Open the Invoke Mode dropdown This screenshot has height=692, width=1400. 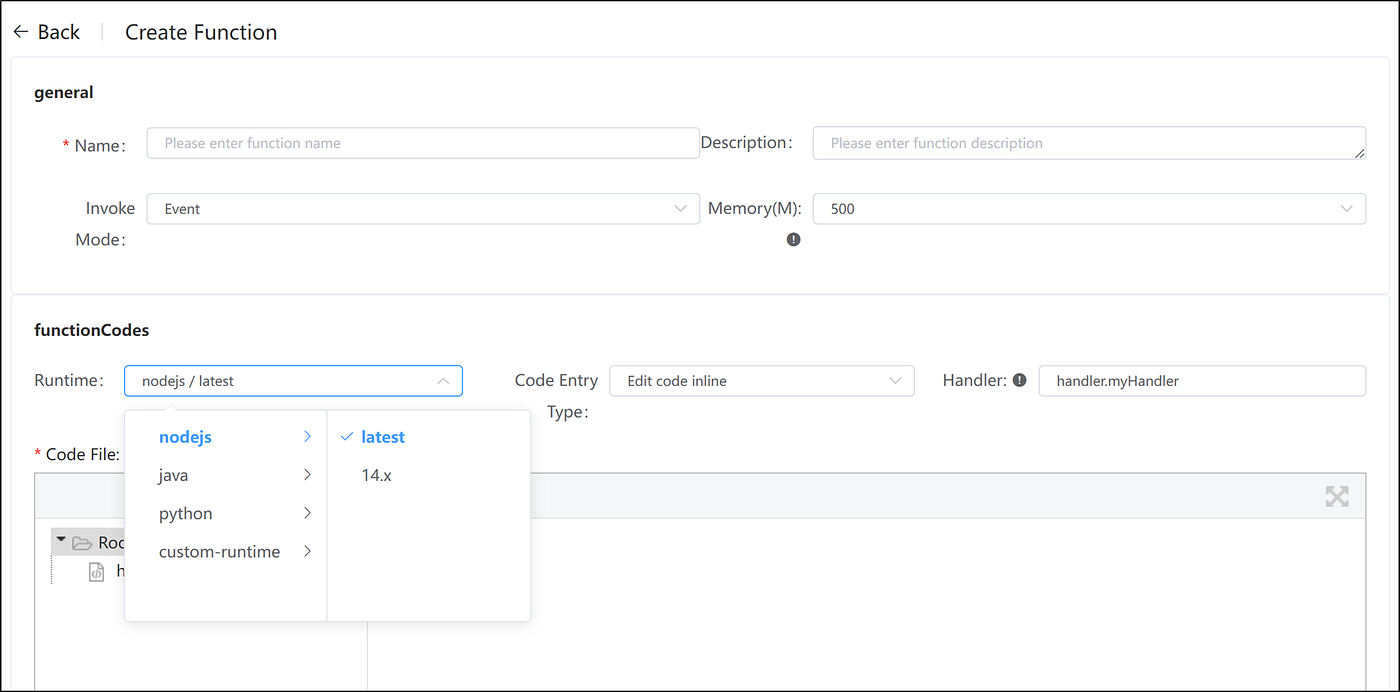tap(422, 209)
